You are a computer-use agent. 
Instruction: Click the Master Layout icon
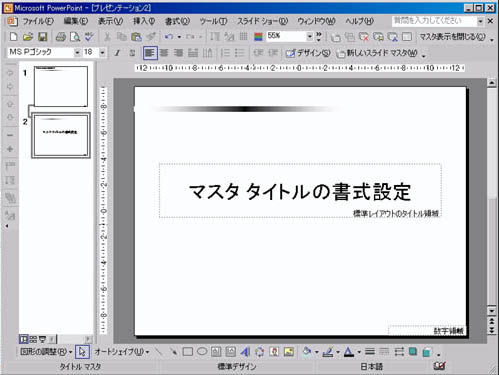tap(407, 37)
